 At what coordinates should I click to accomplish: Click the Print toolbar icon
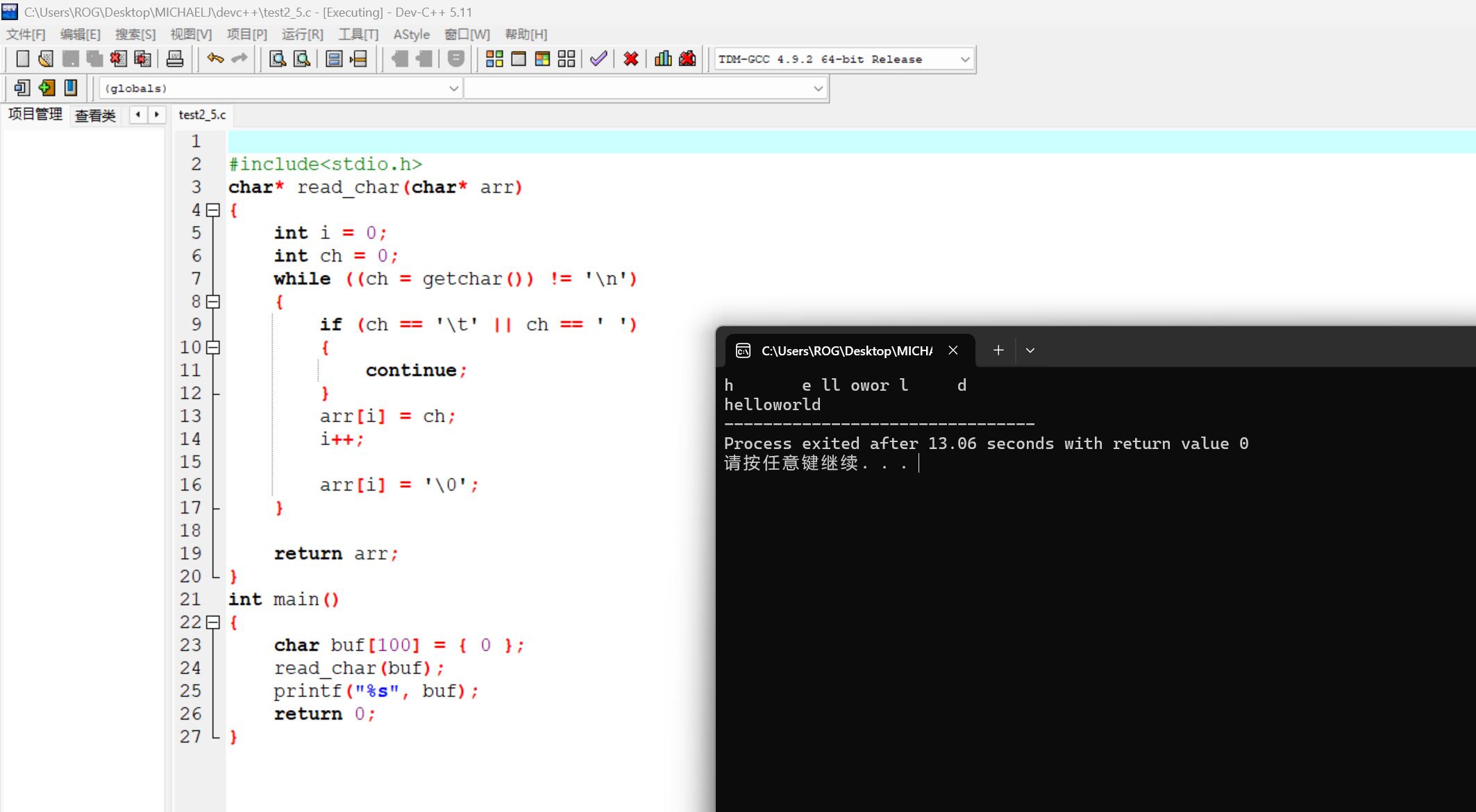(175, 59)
